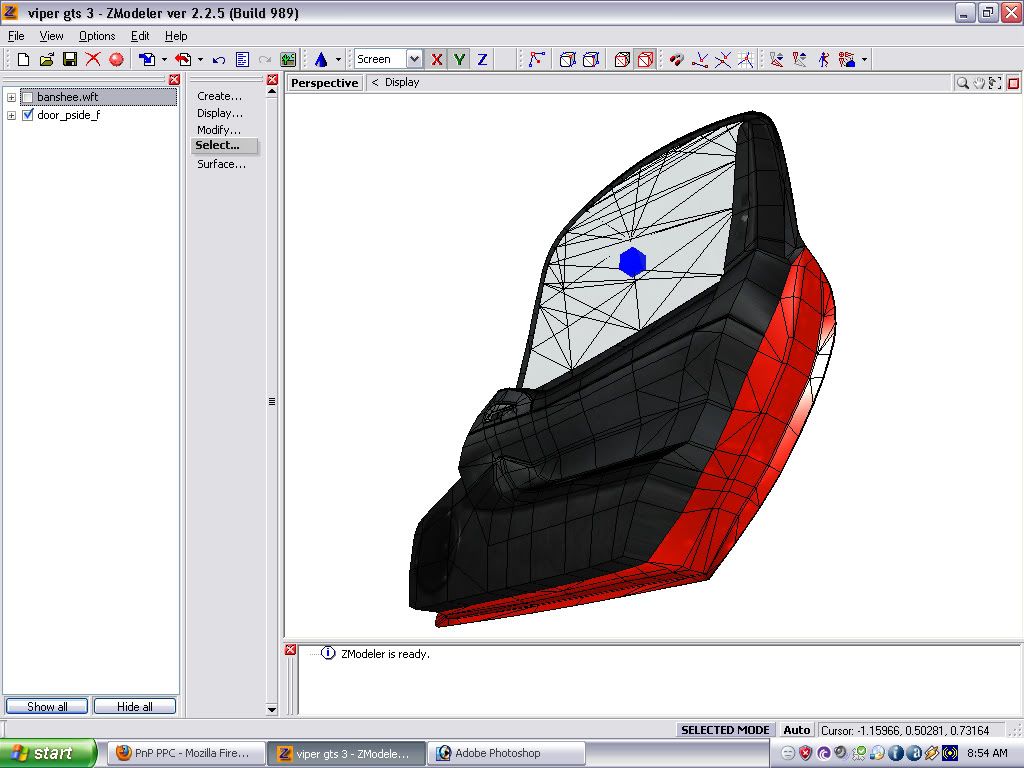Open the Options menu
Viewport: 1024px width, 768px height.
(97, 36)
